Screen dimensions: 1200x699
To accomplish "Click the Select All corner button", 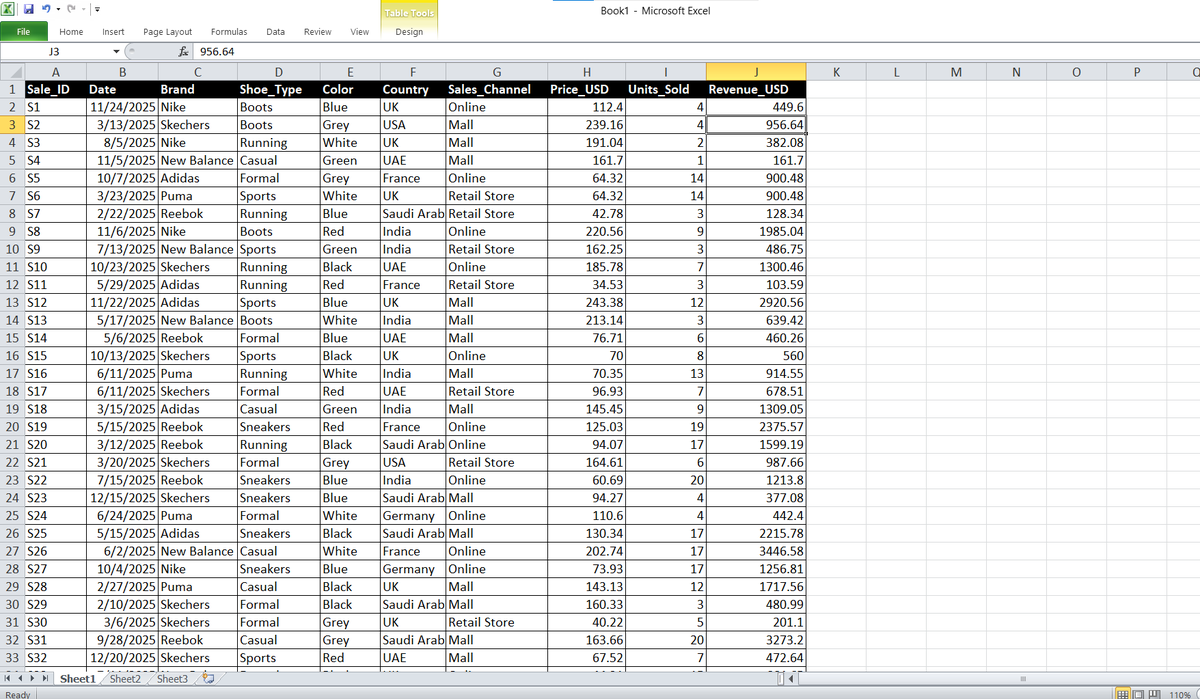I will (x=11, y=71).
